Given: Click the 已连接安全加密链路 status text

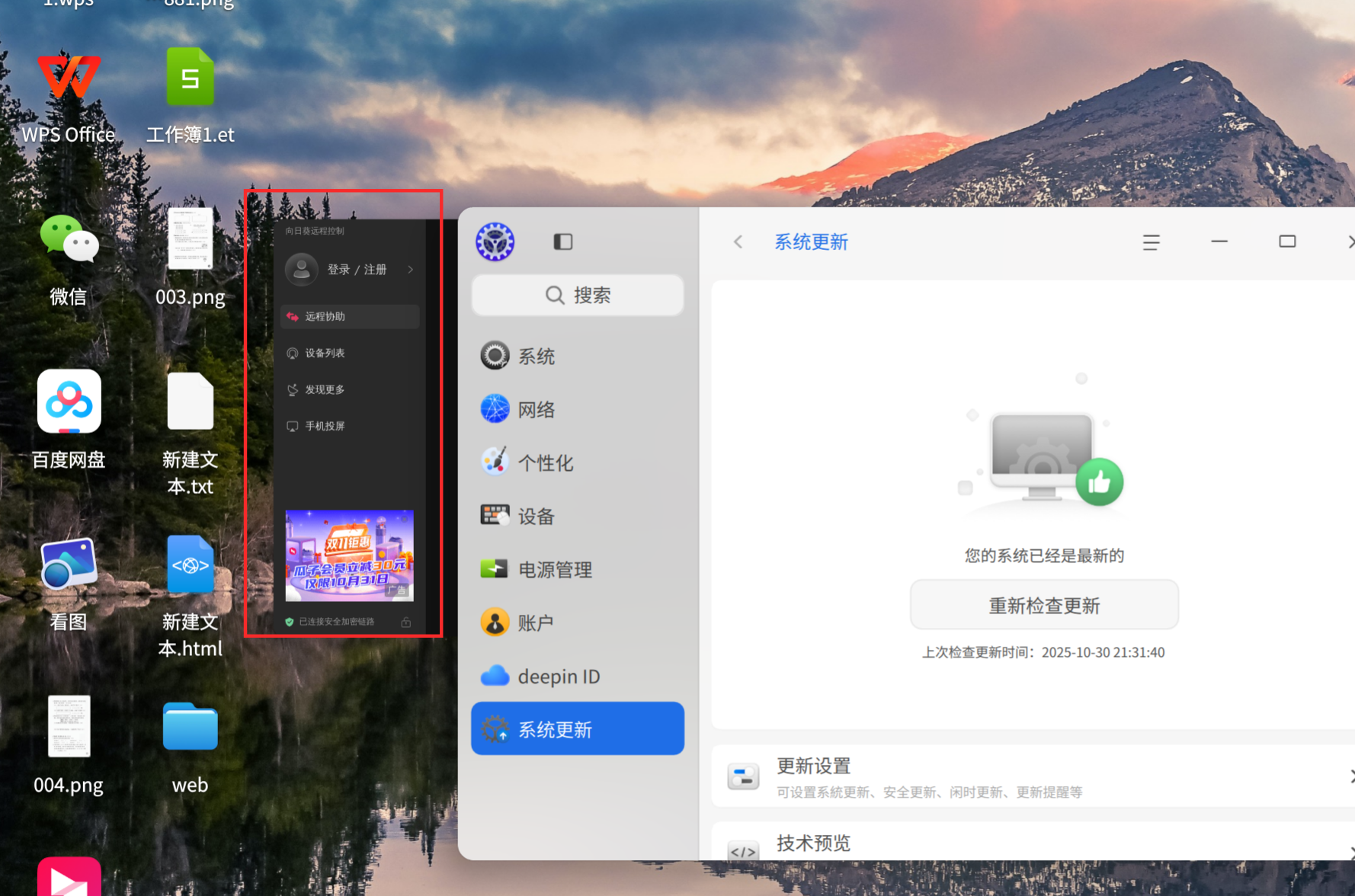Looking at the screenshot, I should (336, 622).
